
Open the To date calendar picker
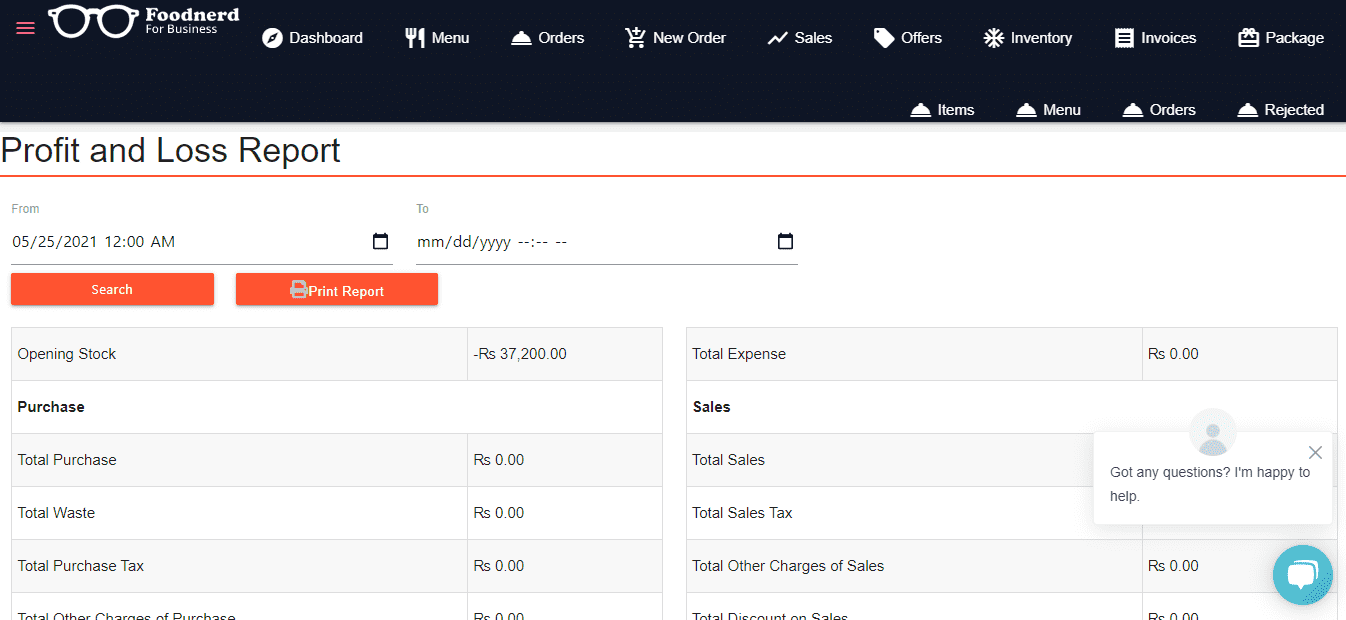pos(785,241)
